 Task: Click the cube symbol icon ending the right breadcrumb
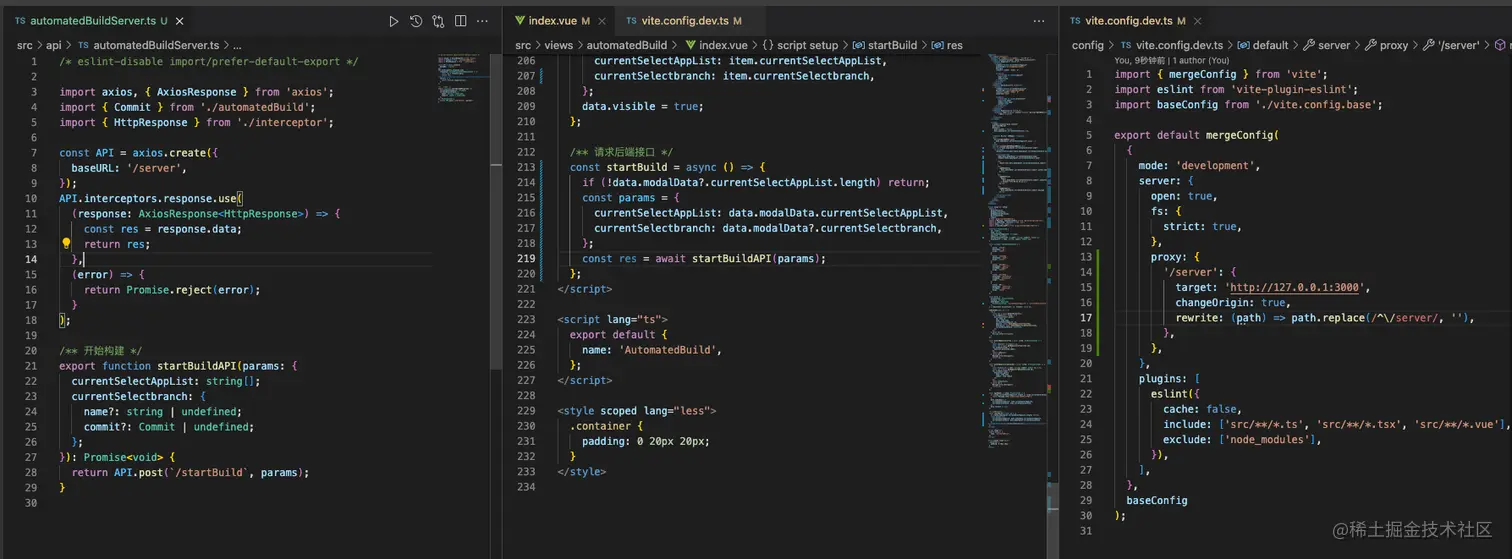click(x=1501, y=45)
